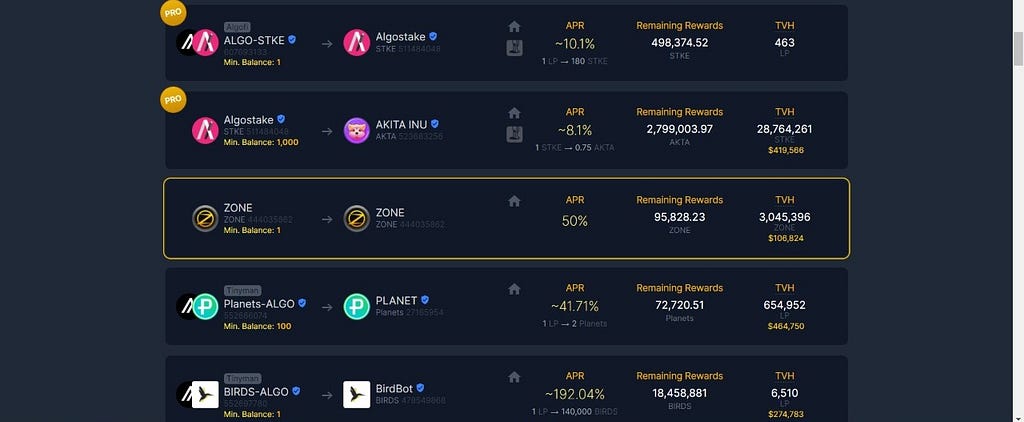Click the PLANET reward token icon

pos(357,306)
